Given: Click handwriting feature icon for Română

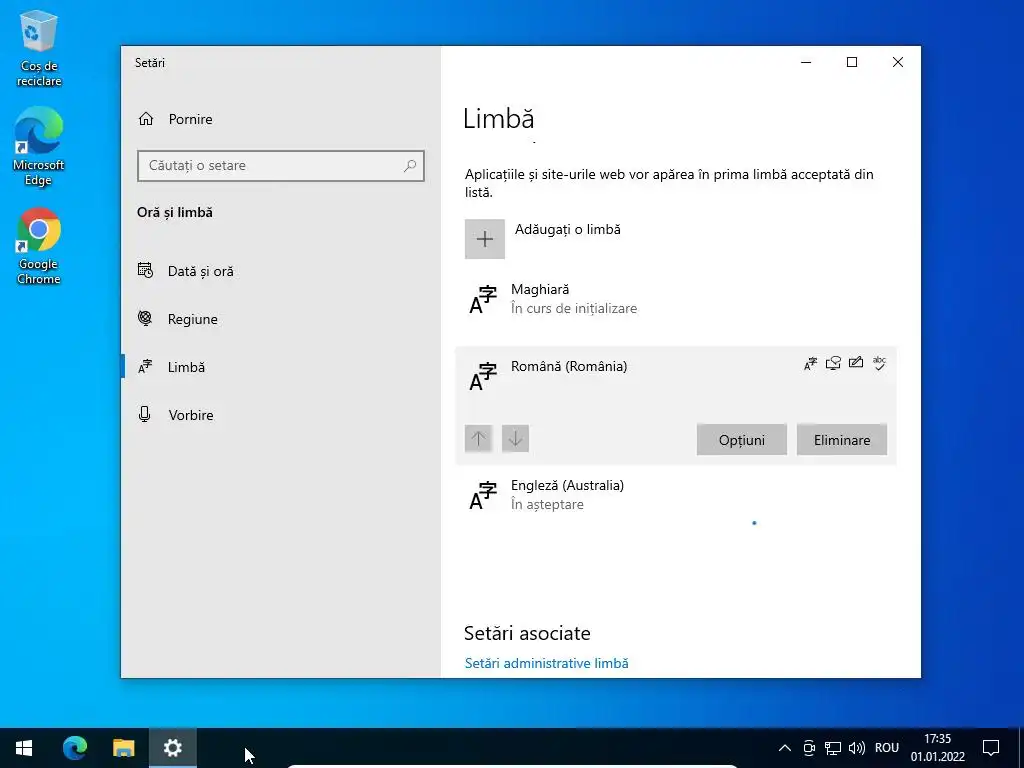Looking at the screenshot, I should 856,362.
